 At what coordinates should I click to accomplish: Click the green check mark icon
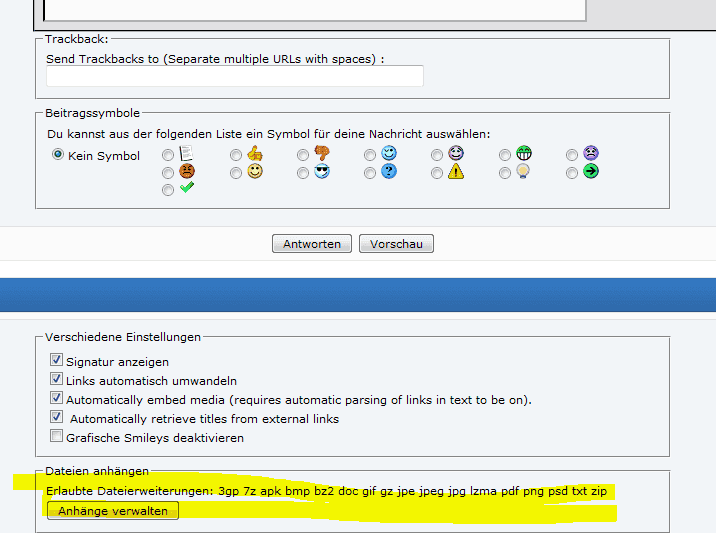187,187
